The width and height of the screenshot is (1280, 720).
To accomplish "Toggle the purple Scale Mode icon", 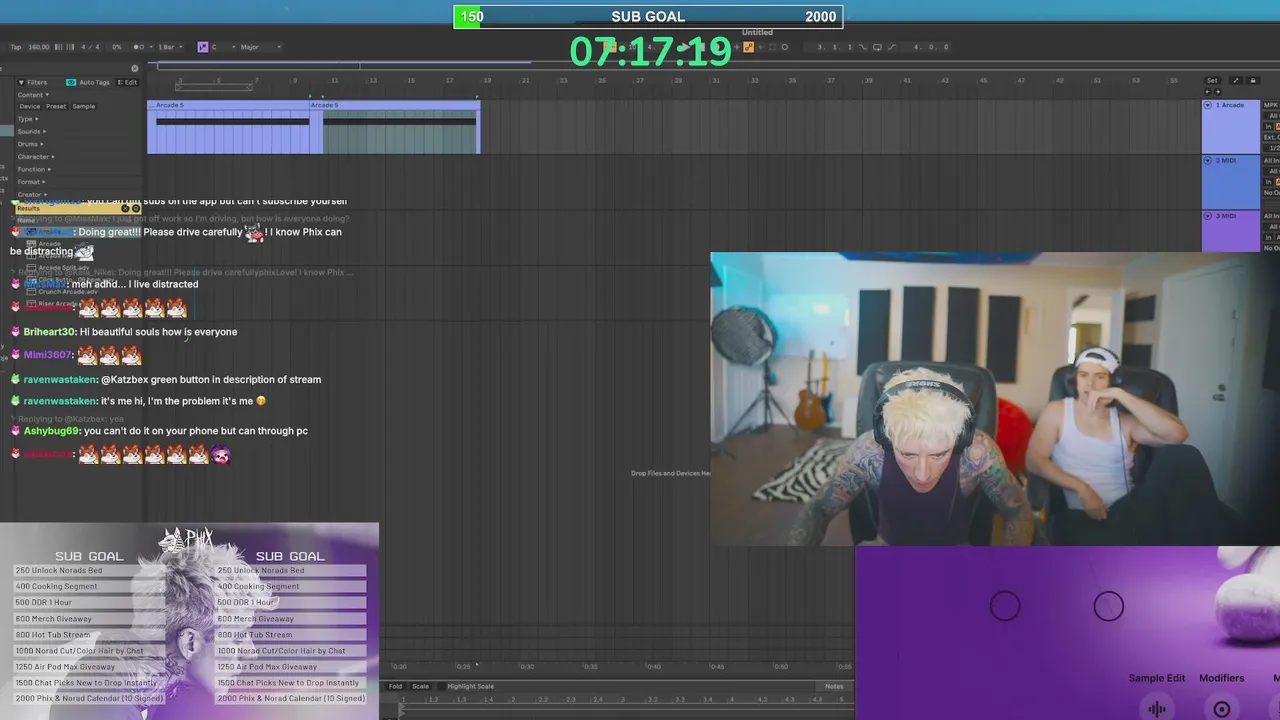I will click(x=203, y=47).
